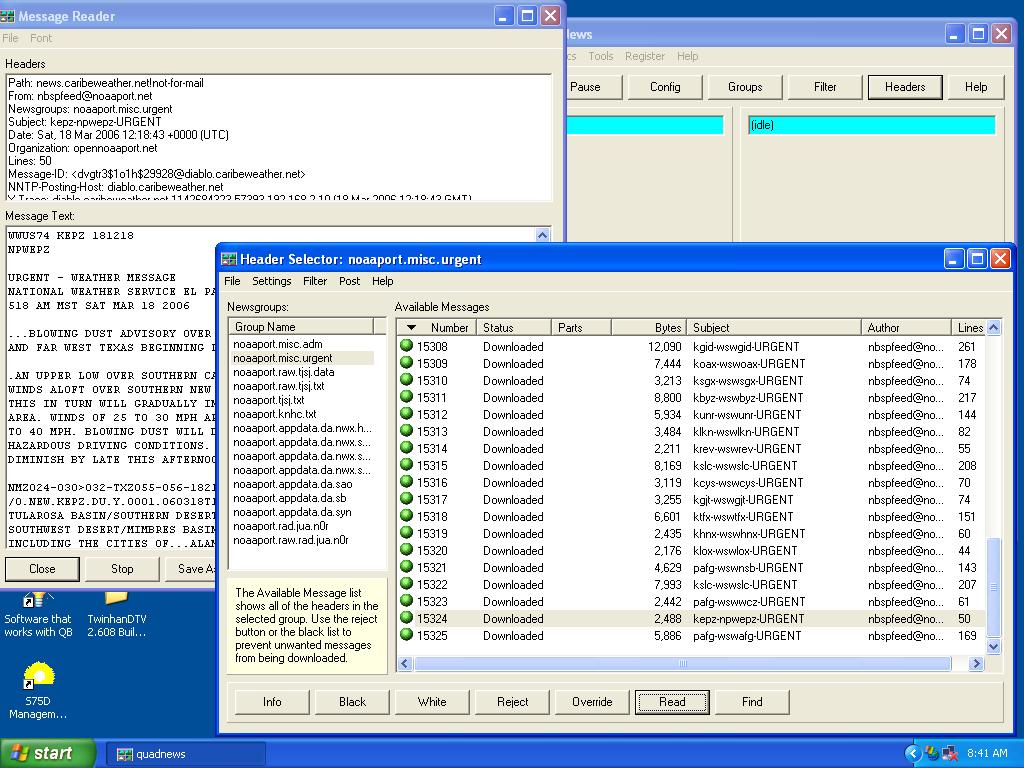This screenshot has height=768, width=1024.
Task: Open the Post menu in Header Selector
Action: click(349, 281)
